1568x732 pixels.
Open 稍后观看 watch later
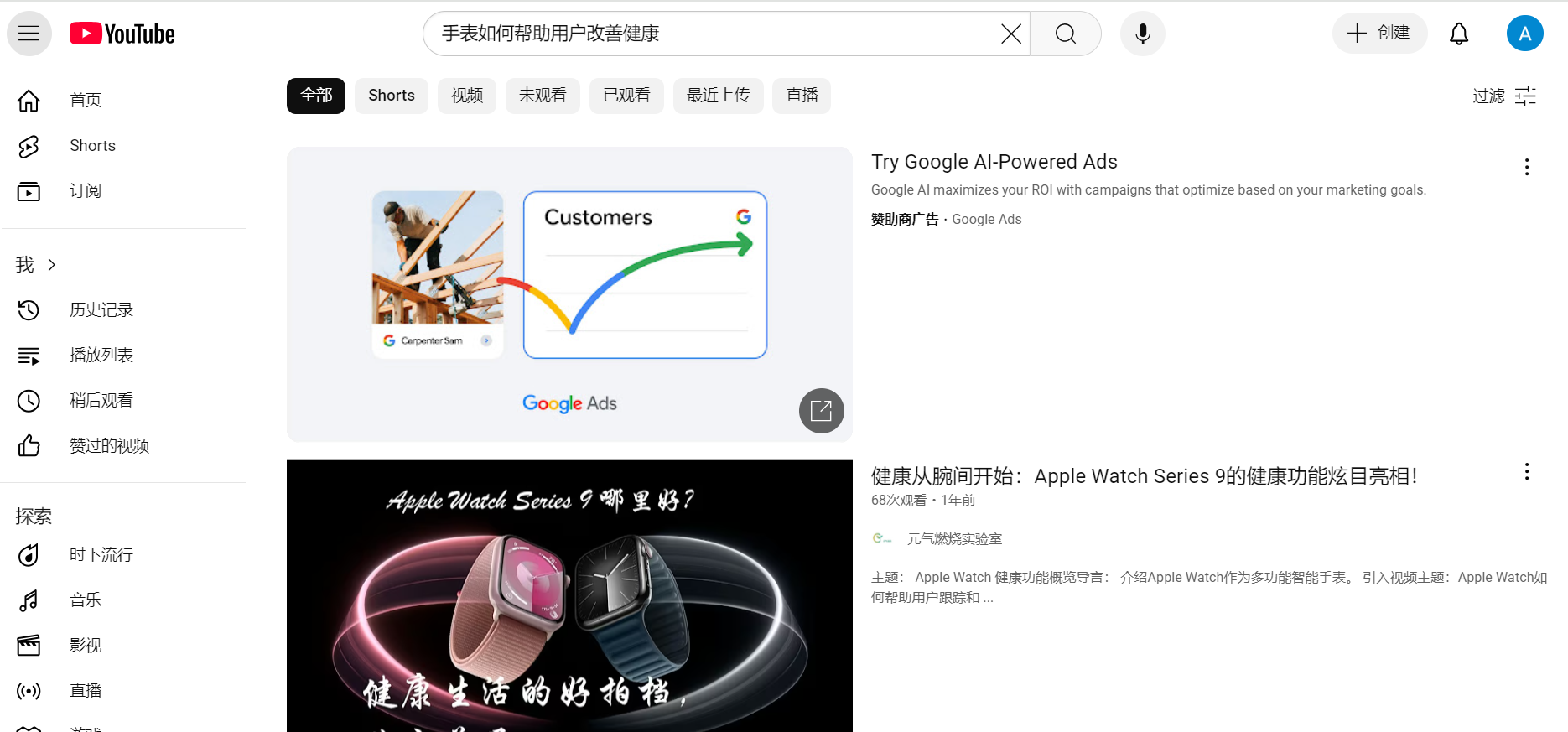[x=124, y=401]
